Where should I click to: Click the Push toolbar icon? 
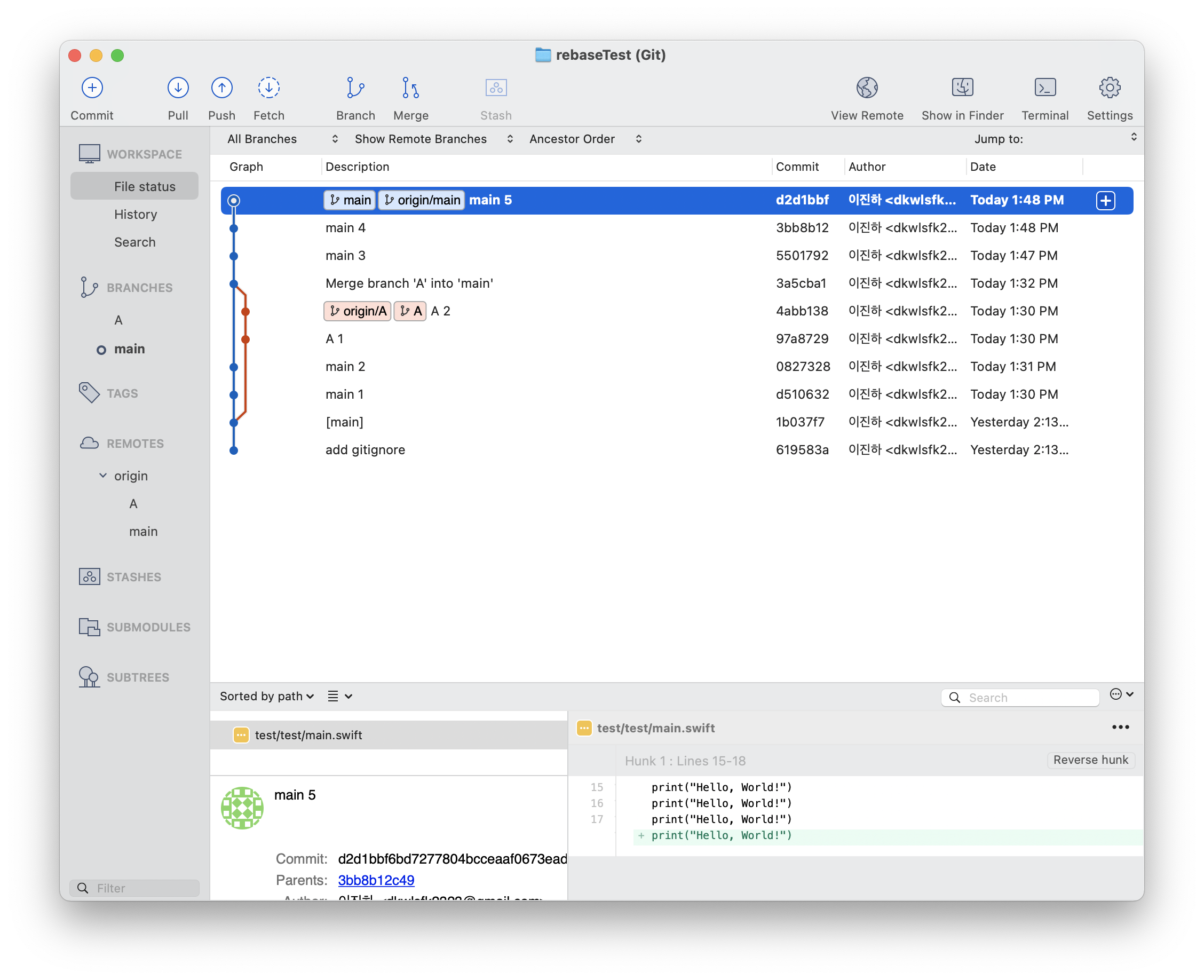coord(221,88)
